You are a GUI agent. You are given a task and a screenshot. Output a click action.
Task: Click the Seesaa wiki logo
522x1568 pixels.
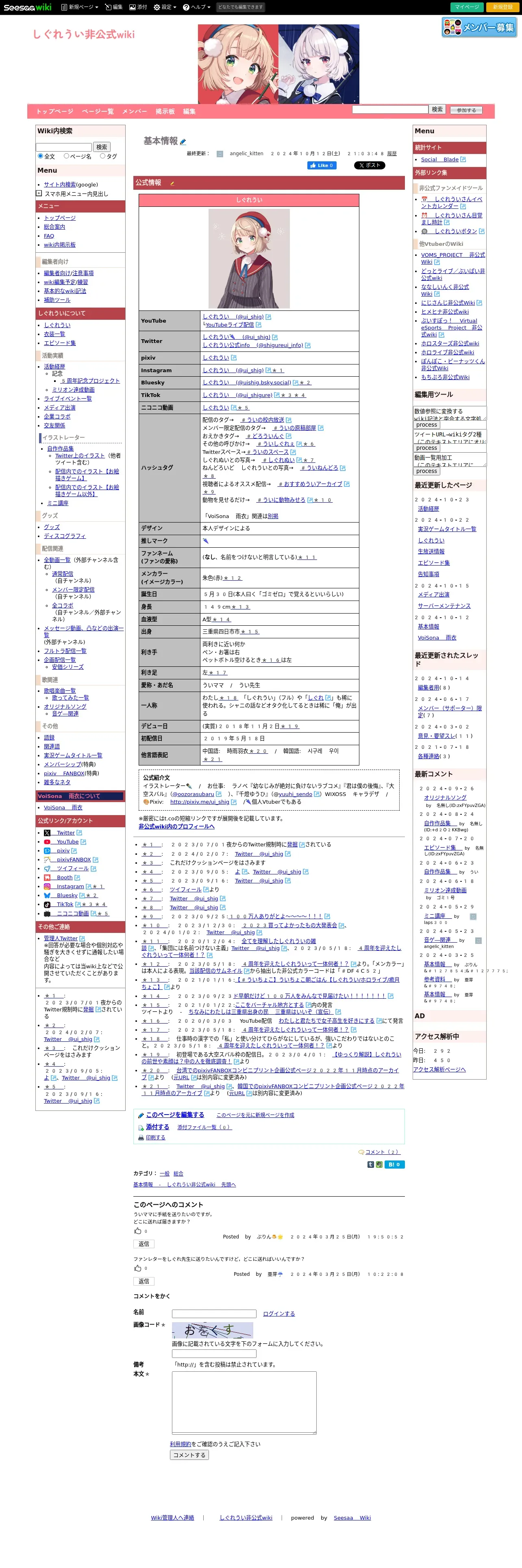coord(27,7)
